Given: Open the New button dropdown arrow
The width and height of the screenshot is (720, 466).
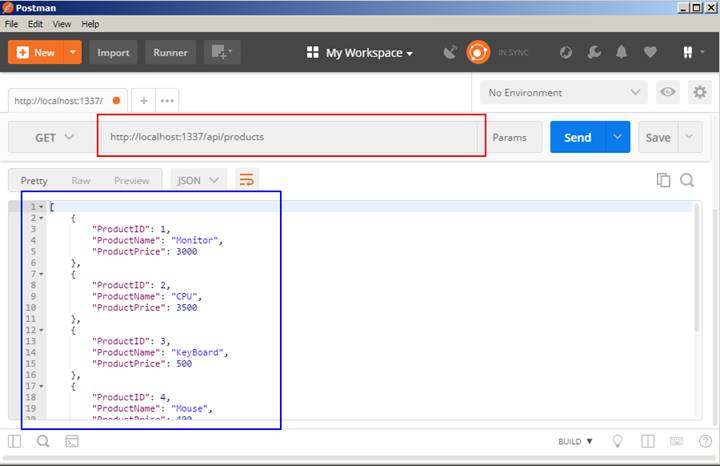Looking at the screenshot, I should [x=73, y=52].
